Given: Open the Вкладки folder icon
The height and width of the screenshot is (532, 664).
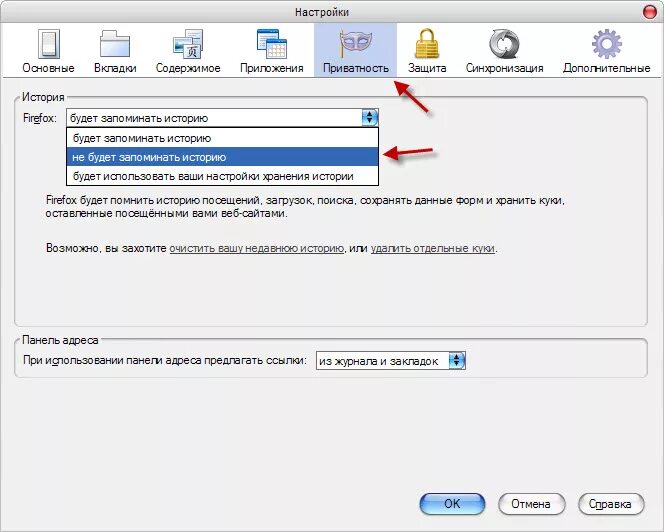Looking at the screenshot, I should click(115, 44).
